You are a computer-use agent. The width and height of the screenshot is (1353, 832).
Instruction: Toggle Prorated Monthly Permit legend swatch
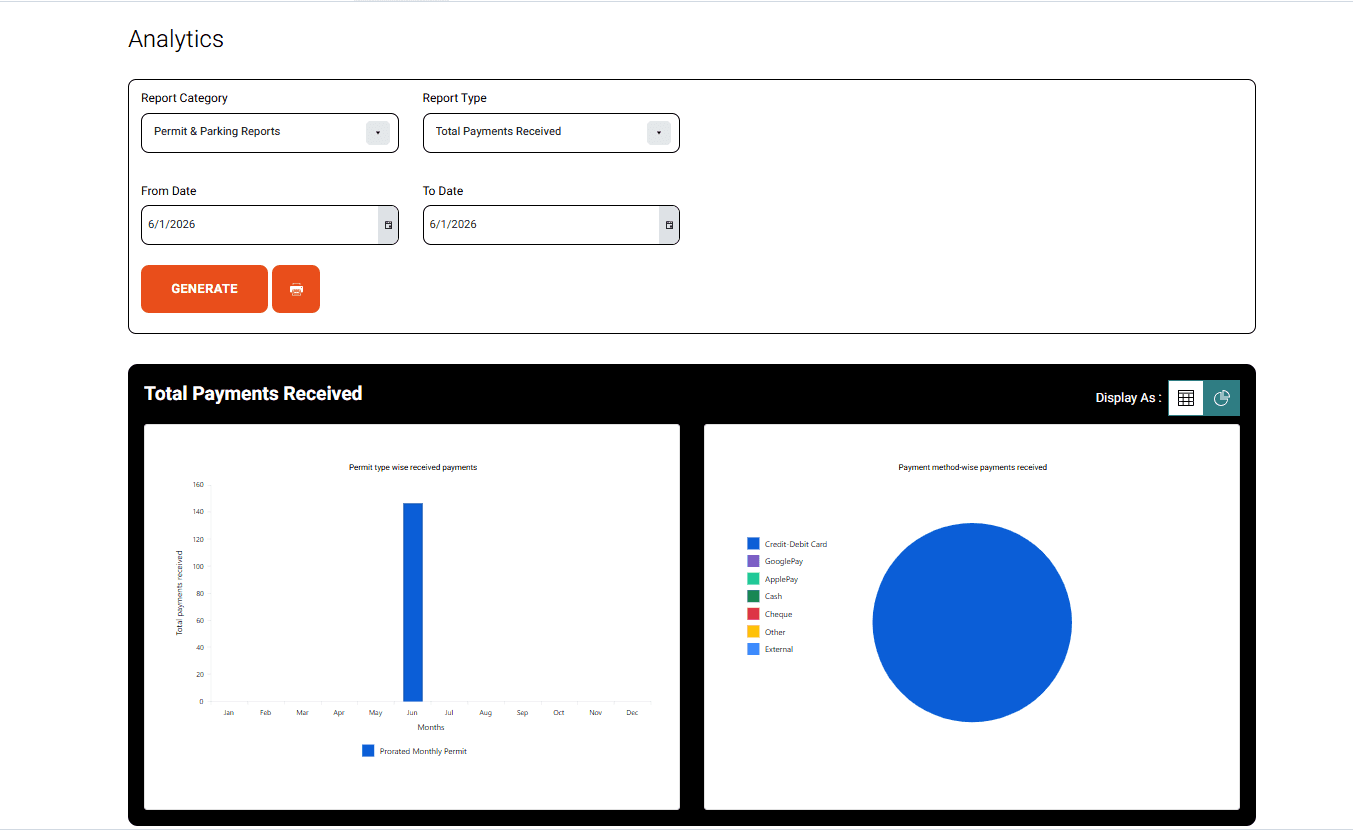click(x=368, y=751)
